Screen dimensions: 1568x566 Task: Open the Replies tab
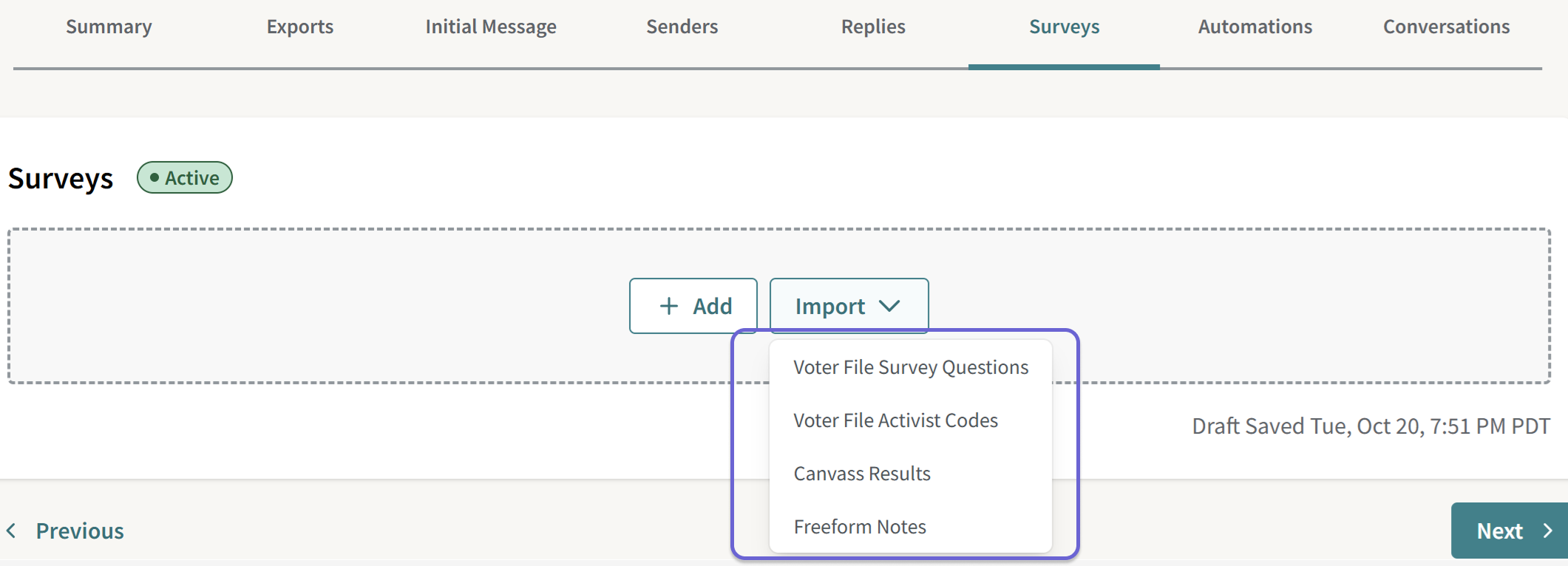873,27
